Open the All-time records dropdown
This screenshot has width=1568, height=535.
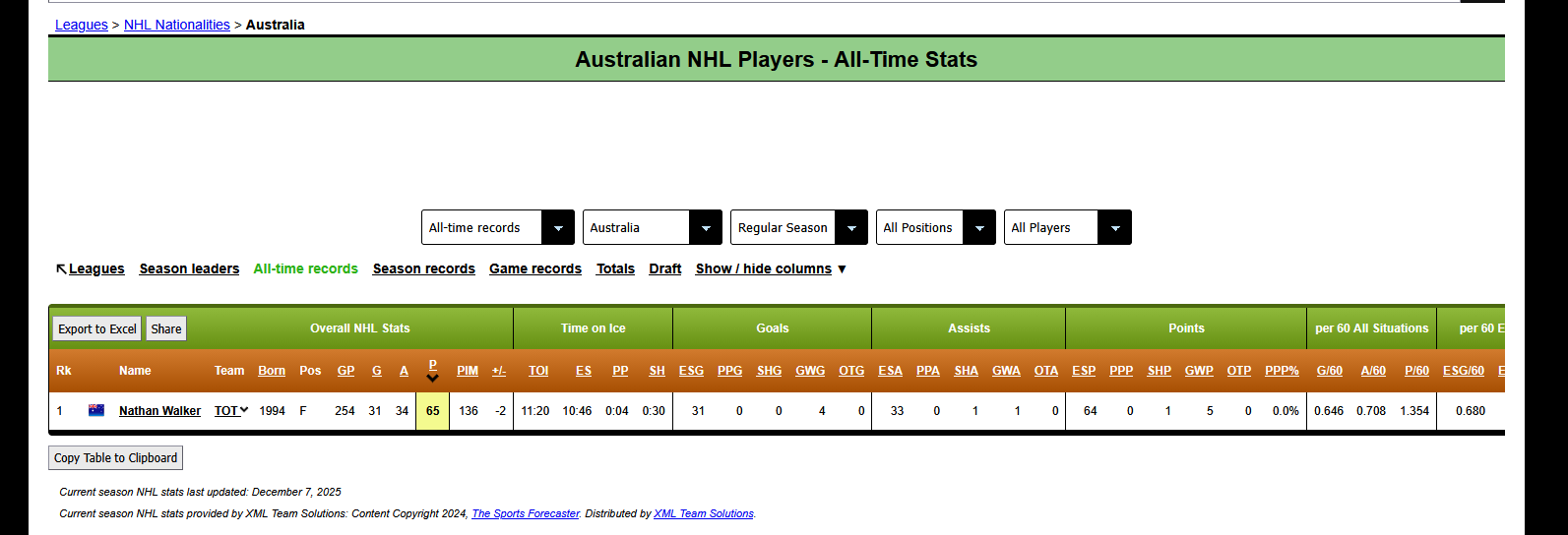tap(498, 227)
